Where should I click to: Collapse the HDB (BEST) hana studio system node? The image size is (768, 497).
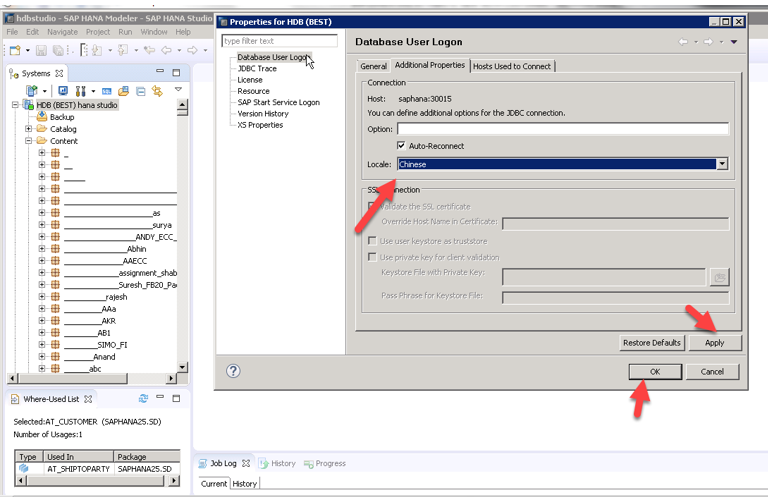click(16, 105)
